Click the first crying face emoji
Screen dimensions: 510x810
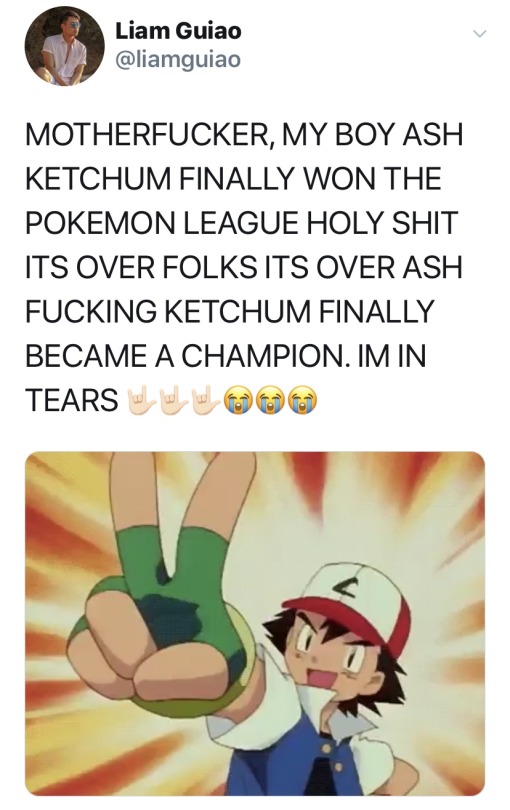237,401
